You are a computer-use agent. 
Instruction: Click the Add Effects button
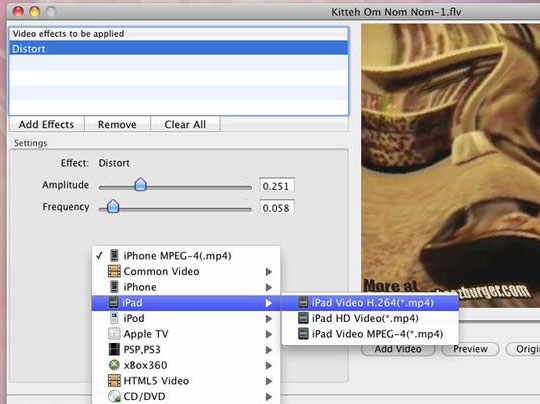46,124
